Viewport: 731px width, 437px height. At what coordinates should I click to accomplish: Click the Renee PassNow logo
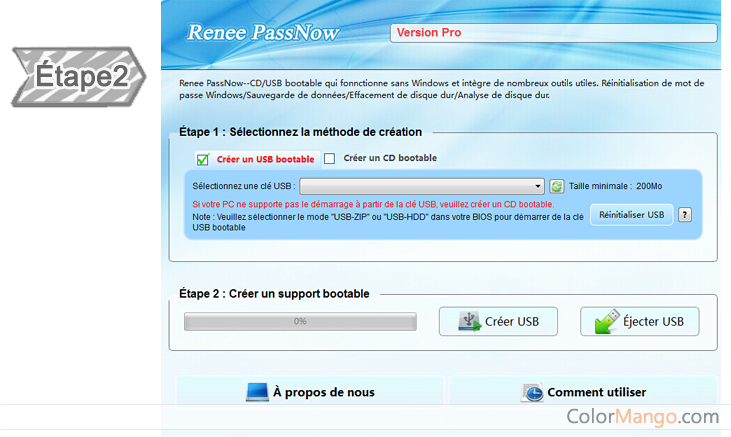(263, 33)
